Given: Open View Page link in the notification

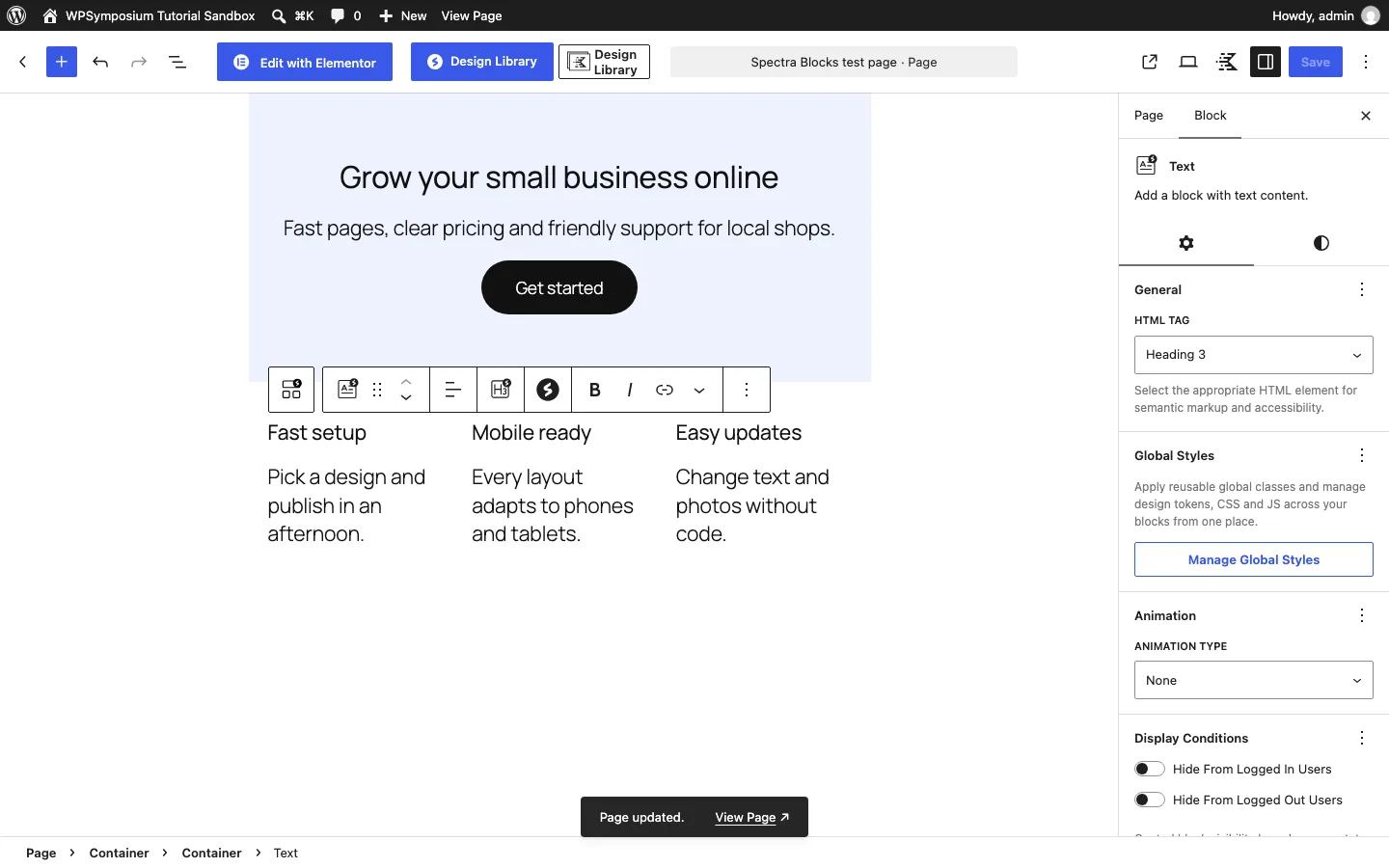Looking at the screenshot, I should [x=752, y=817].
